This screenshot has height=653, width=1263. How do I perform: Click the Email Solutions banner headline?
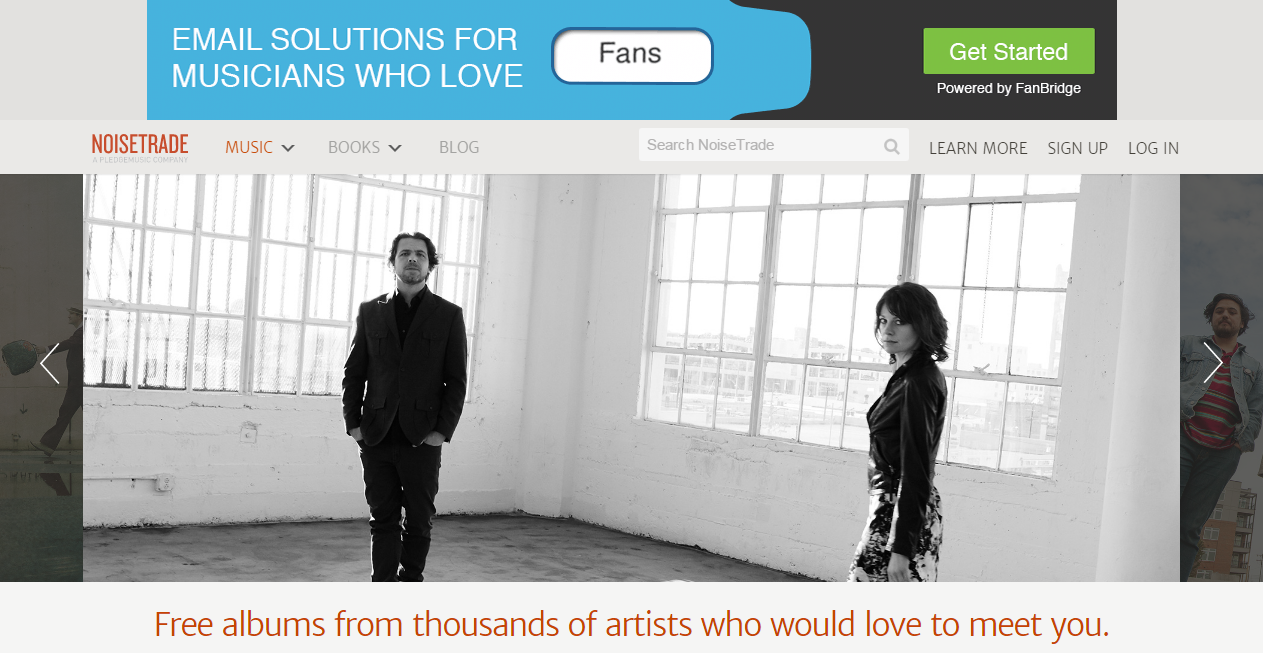(347, 58)
